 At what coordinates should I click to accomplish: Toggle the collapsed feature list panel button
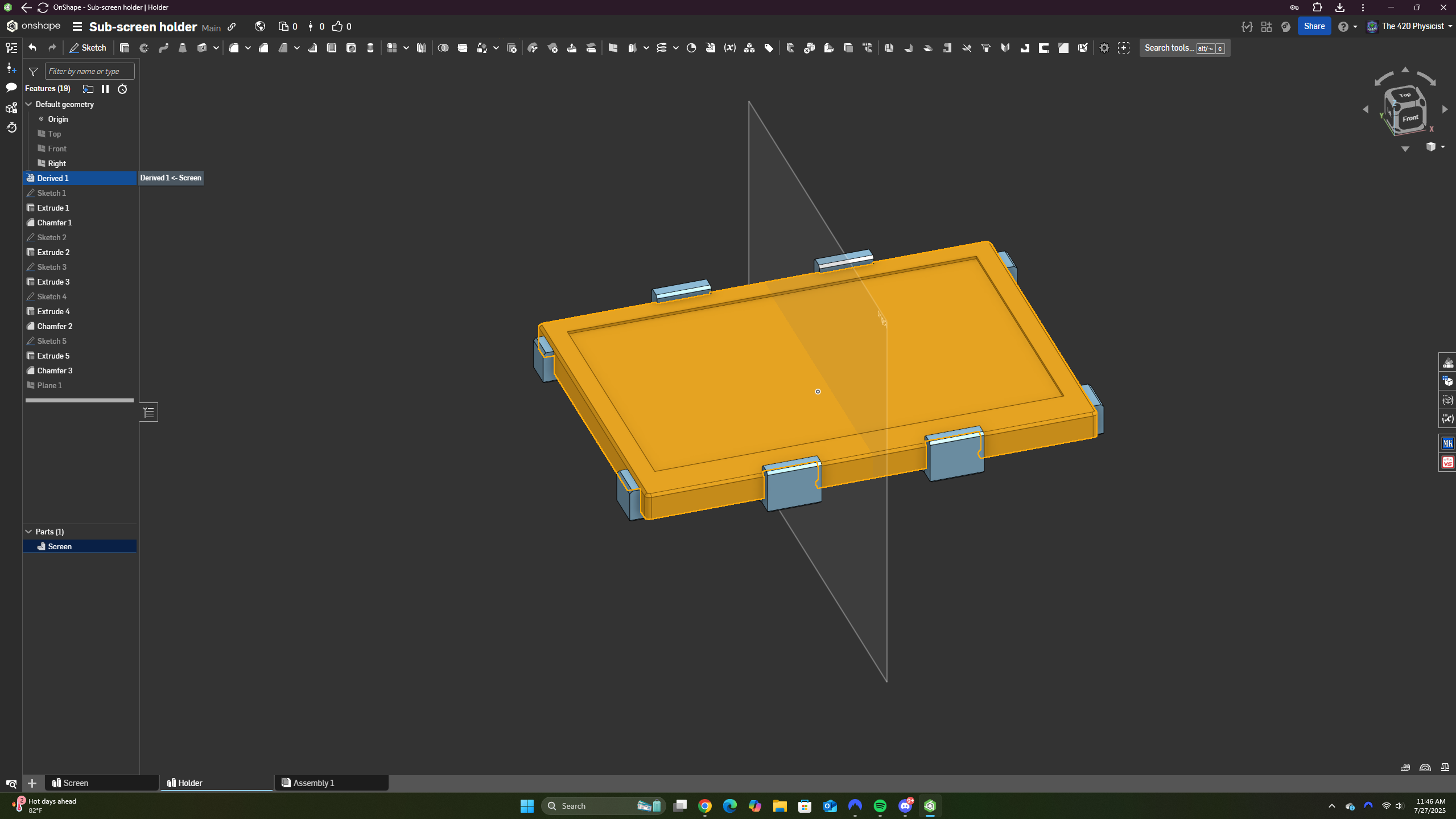click(x=149, y=413)
